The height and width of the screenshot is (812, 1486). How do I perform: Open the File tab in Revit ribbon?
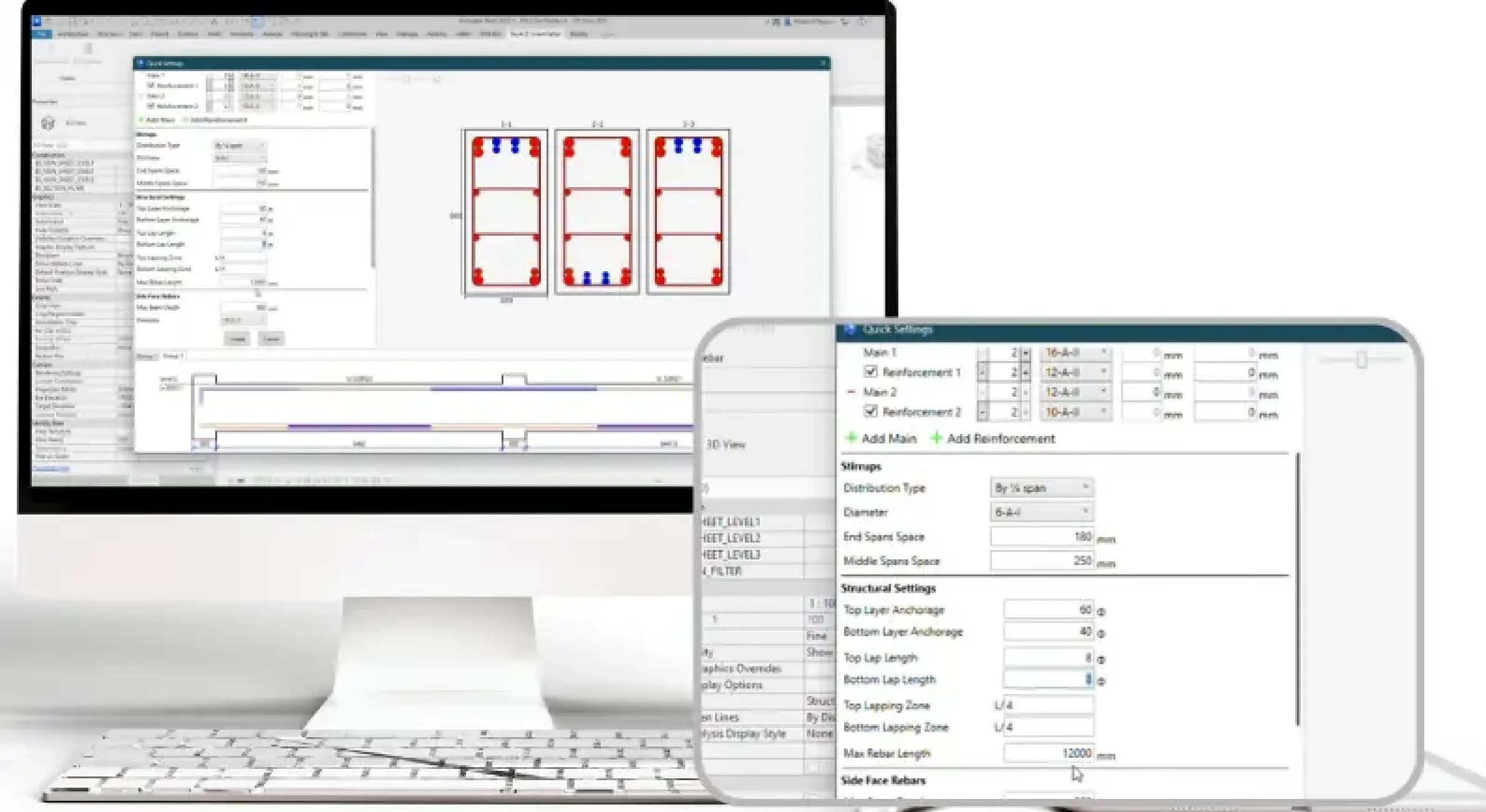pyautogui.click(x=42, y=34)
